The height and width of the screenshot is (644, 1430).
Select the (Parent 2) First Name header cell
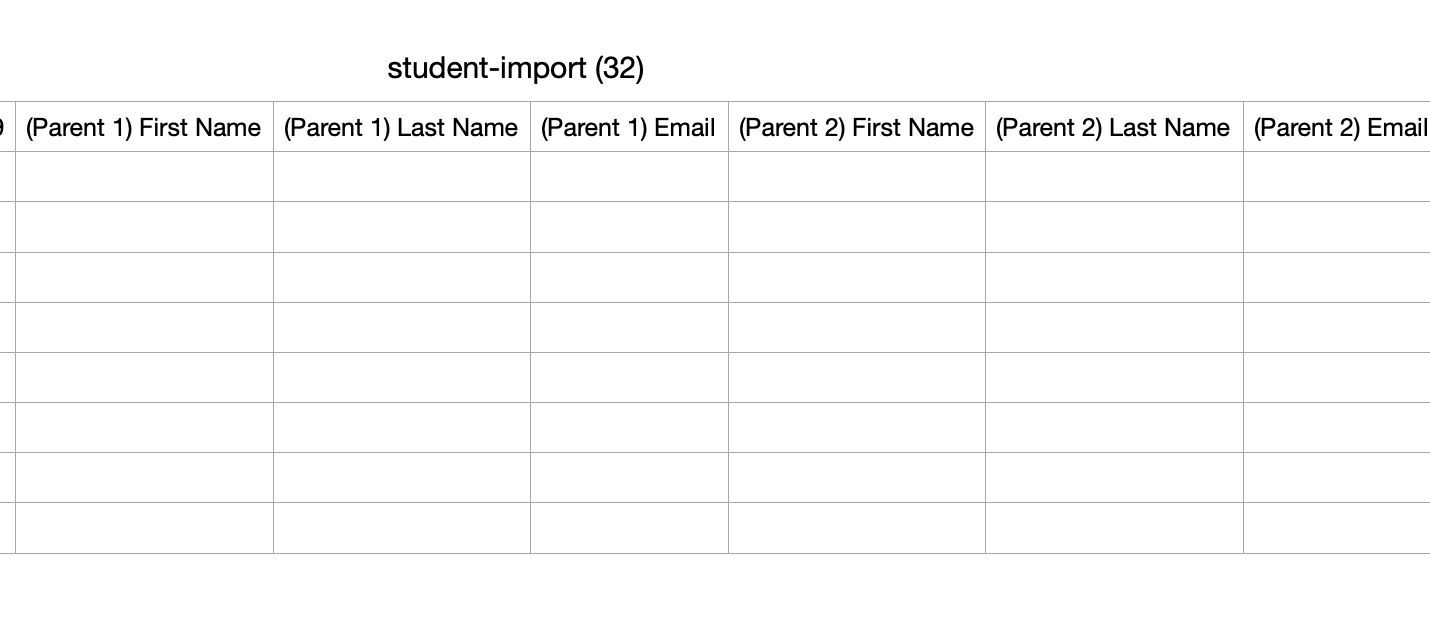[x=857, y=127]
